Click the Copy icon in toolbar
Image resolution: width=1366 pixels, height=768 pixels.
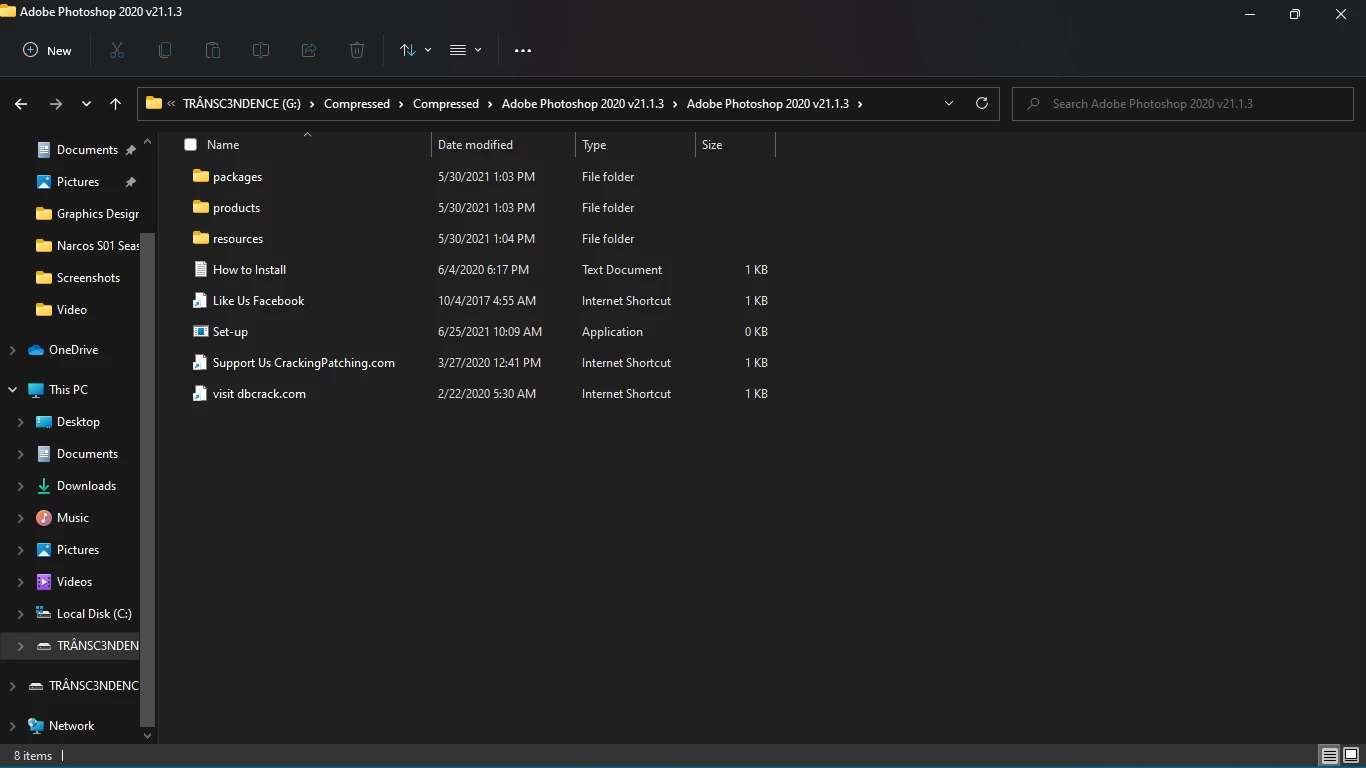coord(165,50)
